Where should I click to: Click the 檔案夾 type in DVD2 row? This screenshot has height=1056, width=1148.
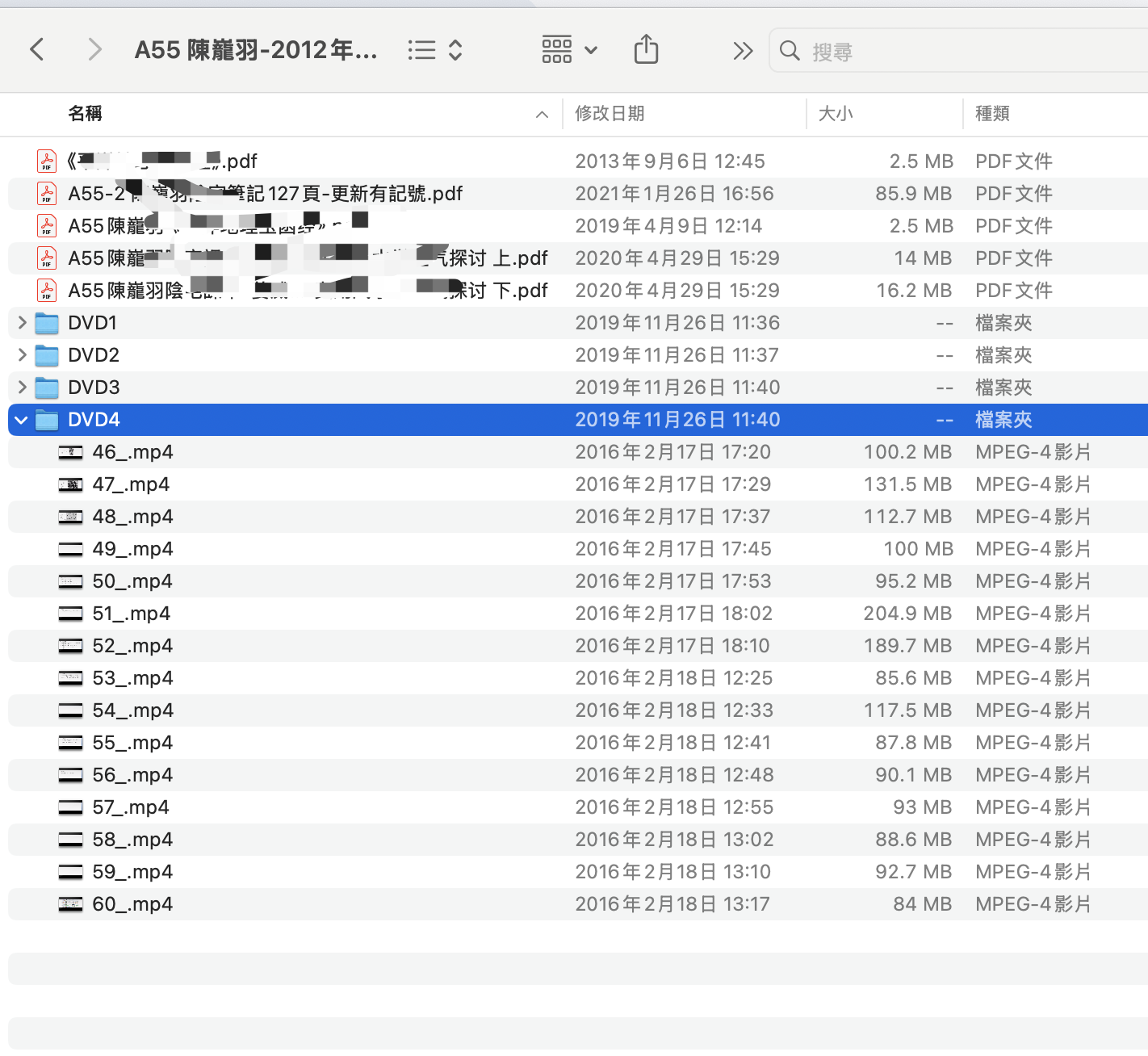pyautogui.click(x=1003, y=355)
